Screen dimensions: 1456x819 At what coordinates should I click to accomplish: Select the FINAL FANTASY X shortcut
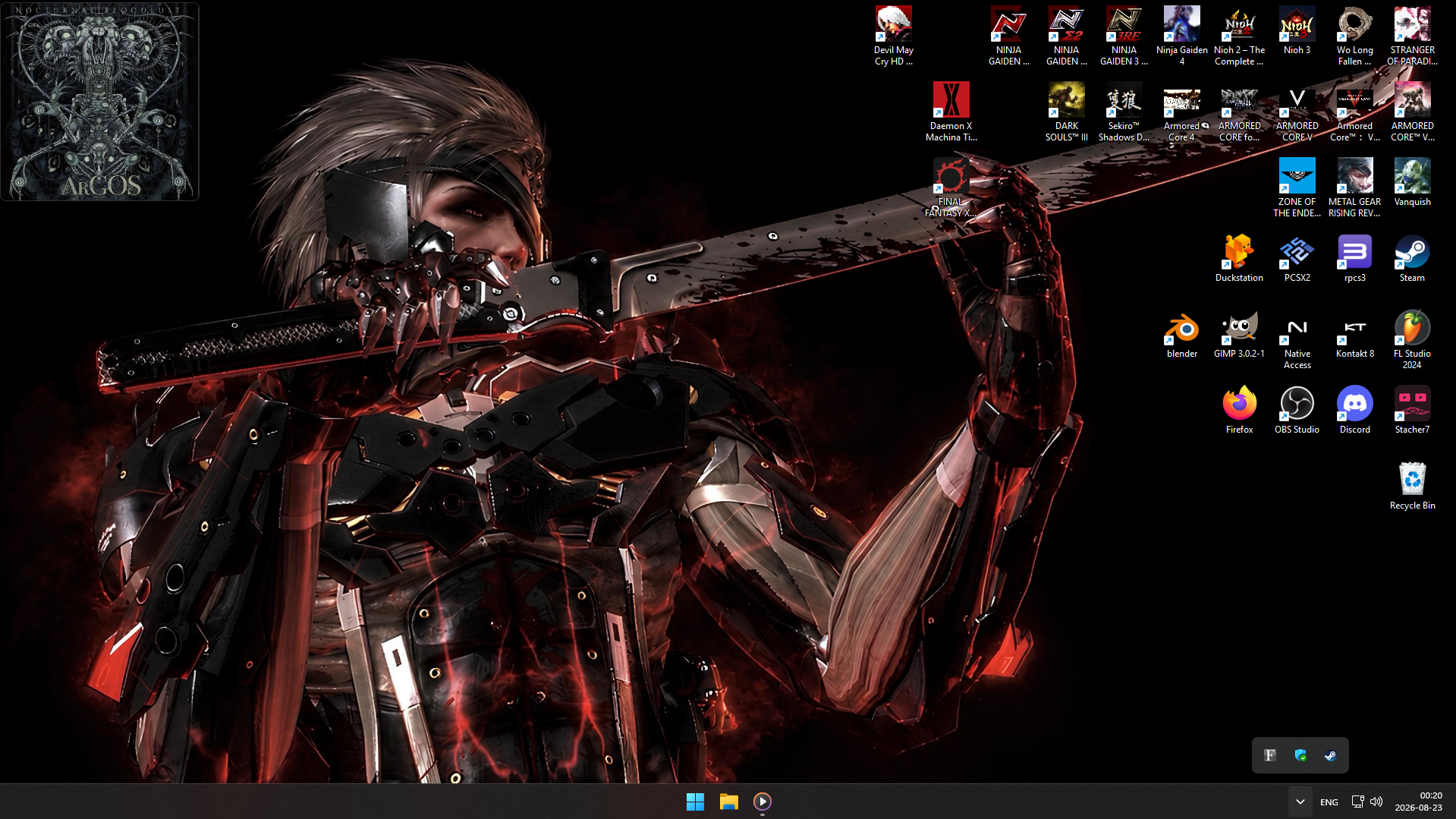pos(951,187)
